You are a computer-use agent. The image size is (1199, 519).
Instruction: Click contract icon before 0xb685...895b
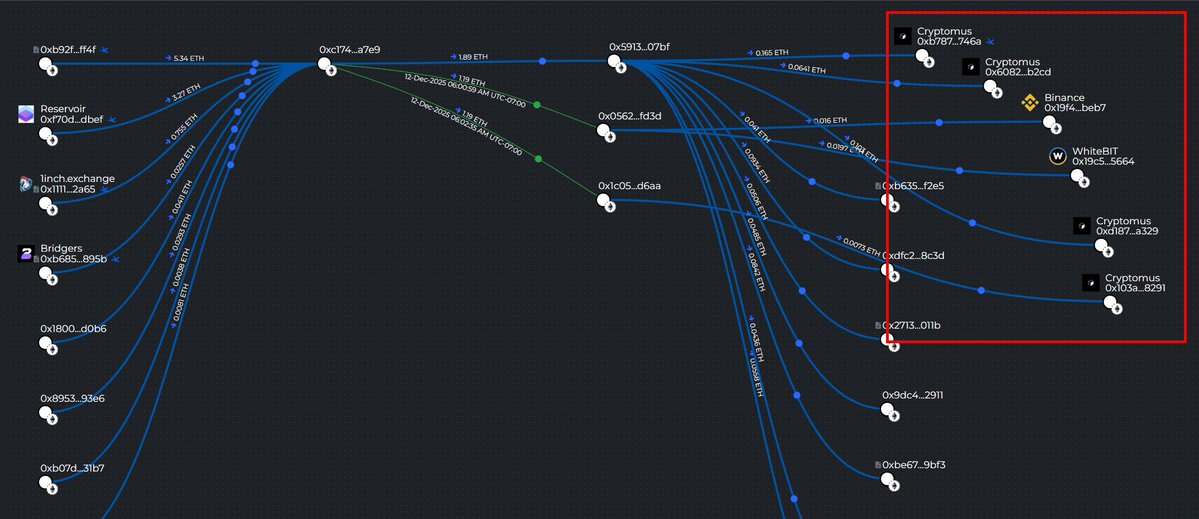[36, 259]
